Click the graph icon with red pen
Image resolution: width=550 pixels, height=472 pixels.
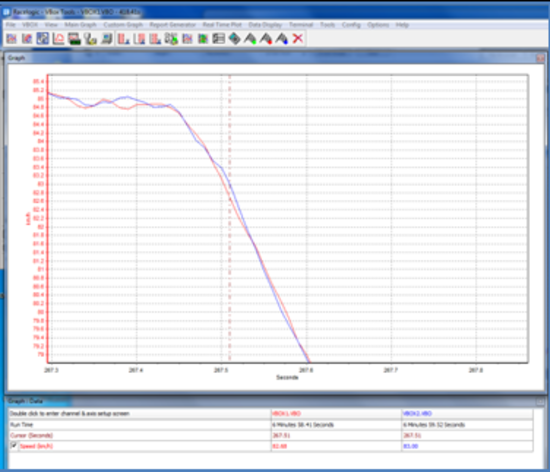click(27, 38)
